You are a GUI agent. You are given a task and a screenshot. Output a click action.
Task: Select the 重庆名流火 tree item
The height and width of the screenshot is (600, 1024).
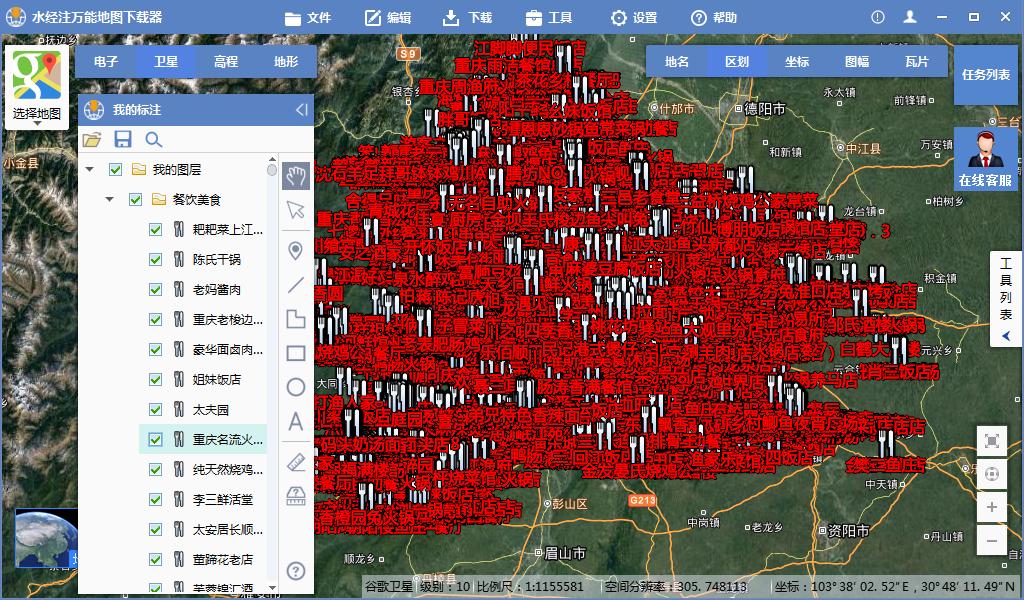202,439
